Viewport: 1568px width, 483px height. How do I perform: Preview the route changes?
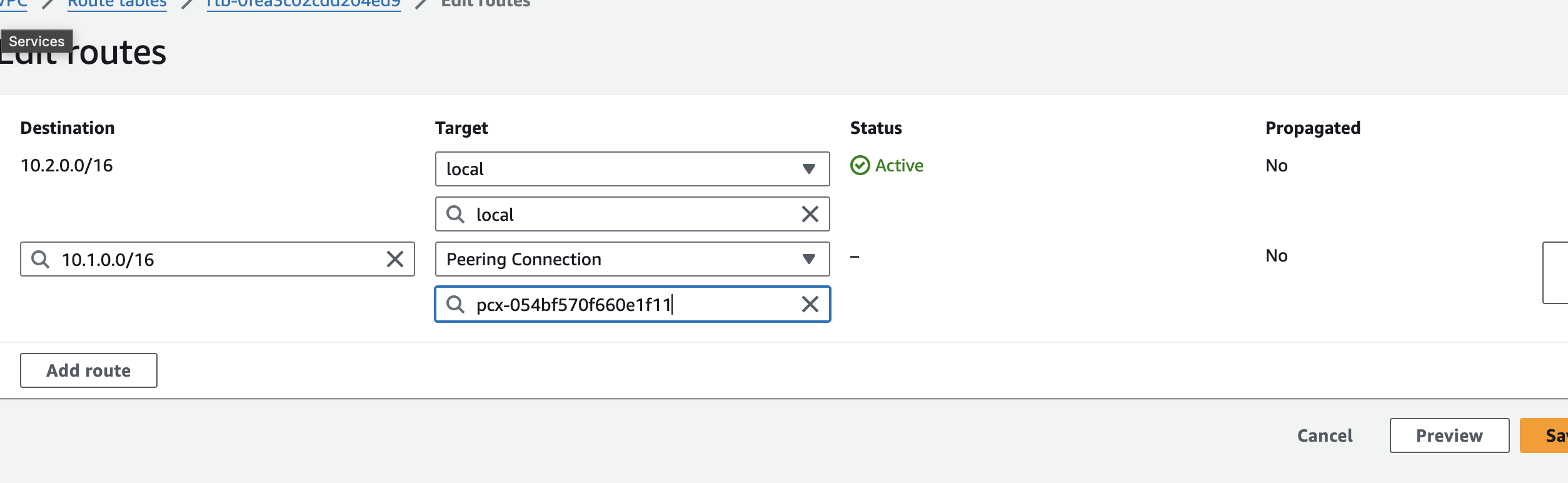point(1449,435)
